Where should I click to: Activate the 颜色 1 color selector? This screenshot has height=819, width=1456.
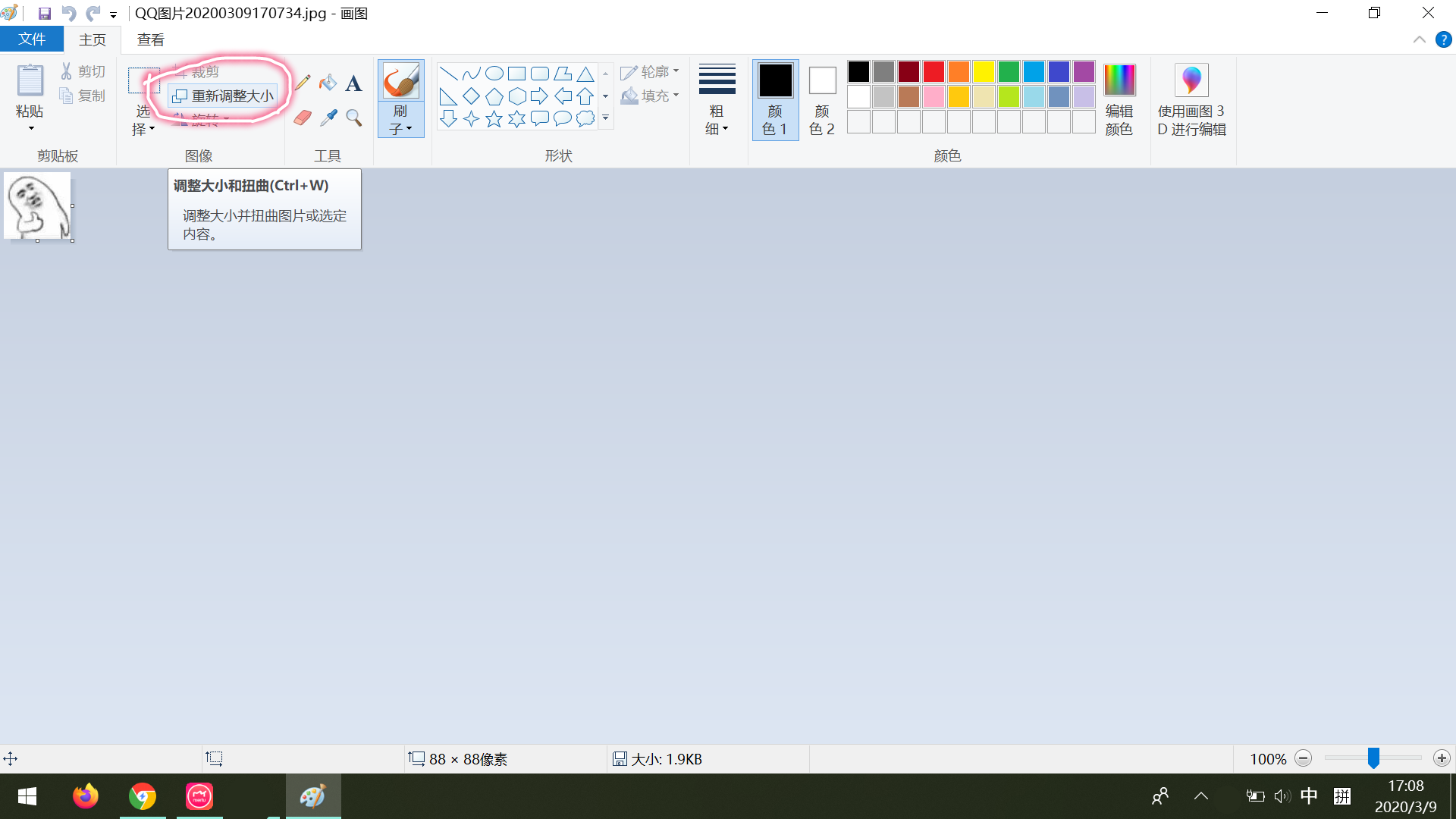coord(775,100)
